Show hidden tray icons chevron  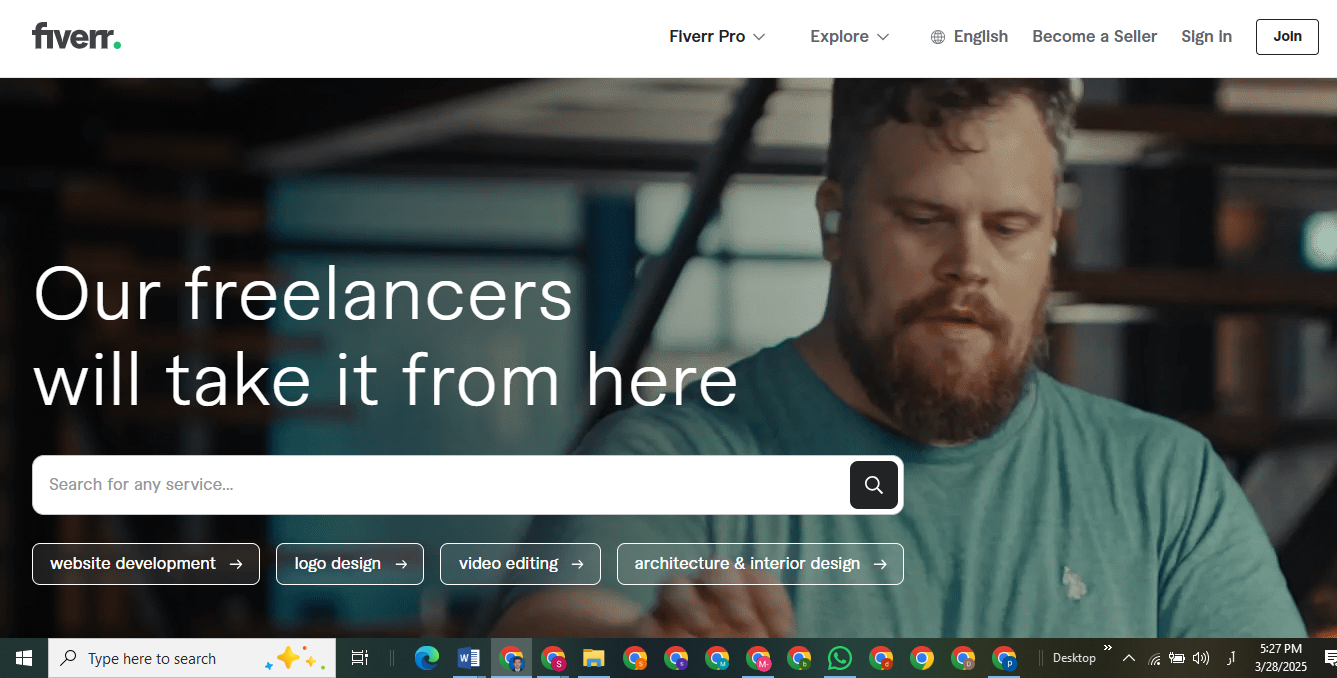coord(1129,658)
